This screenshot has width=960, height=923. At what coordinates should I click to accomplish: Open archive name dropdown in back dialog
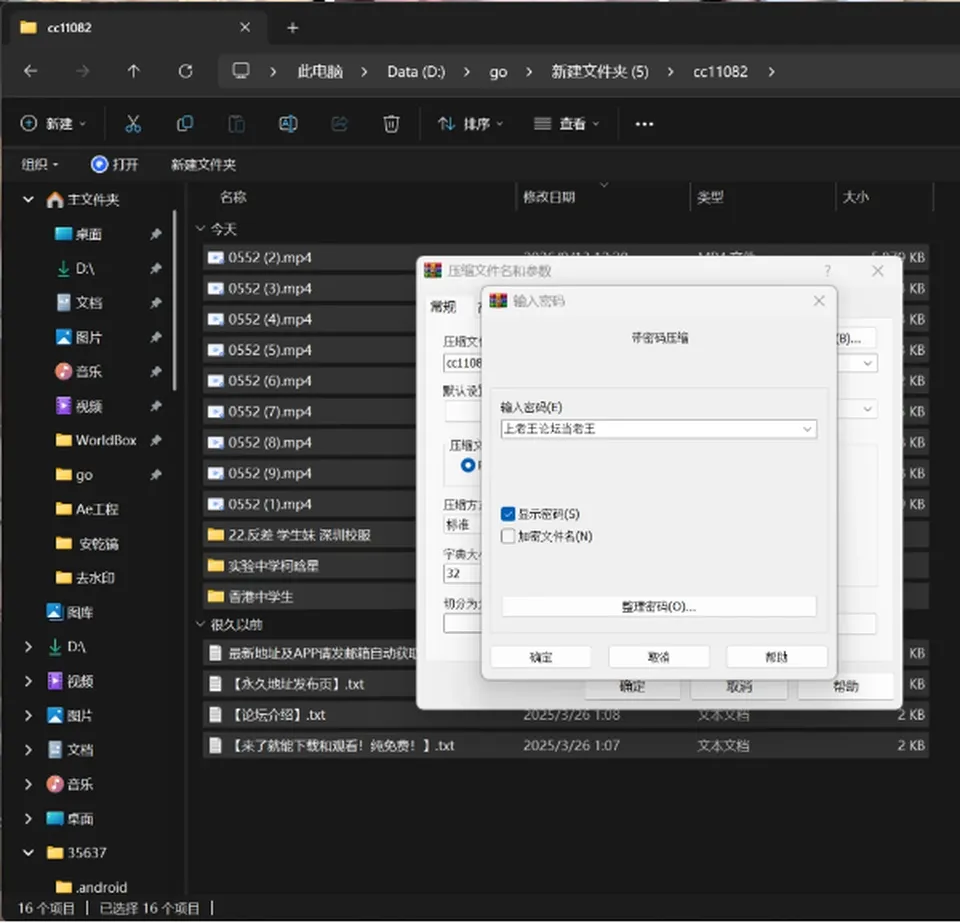pos(867,363)
